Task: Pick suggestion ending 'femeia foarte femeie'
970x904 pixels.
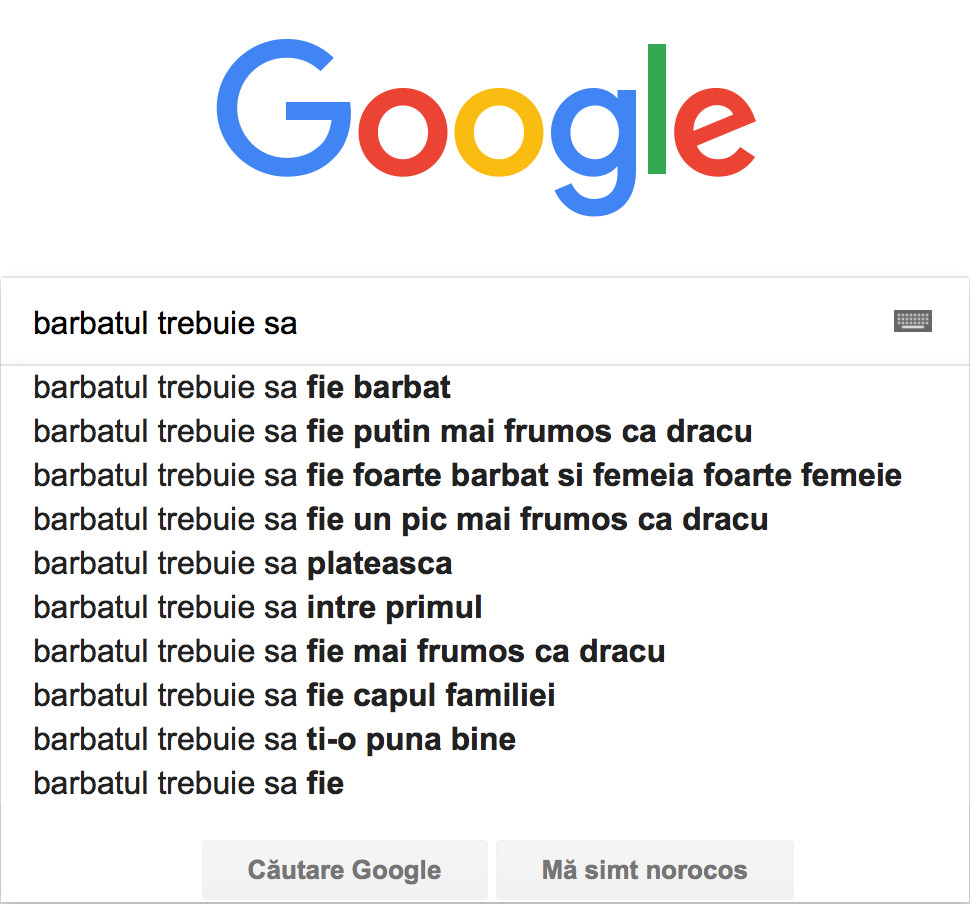Action: coord(467,475)
